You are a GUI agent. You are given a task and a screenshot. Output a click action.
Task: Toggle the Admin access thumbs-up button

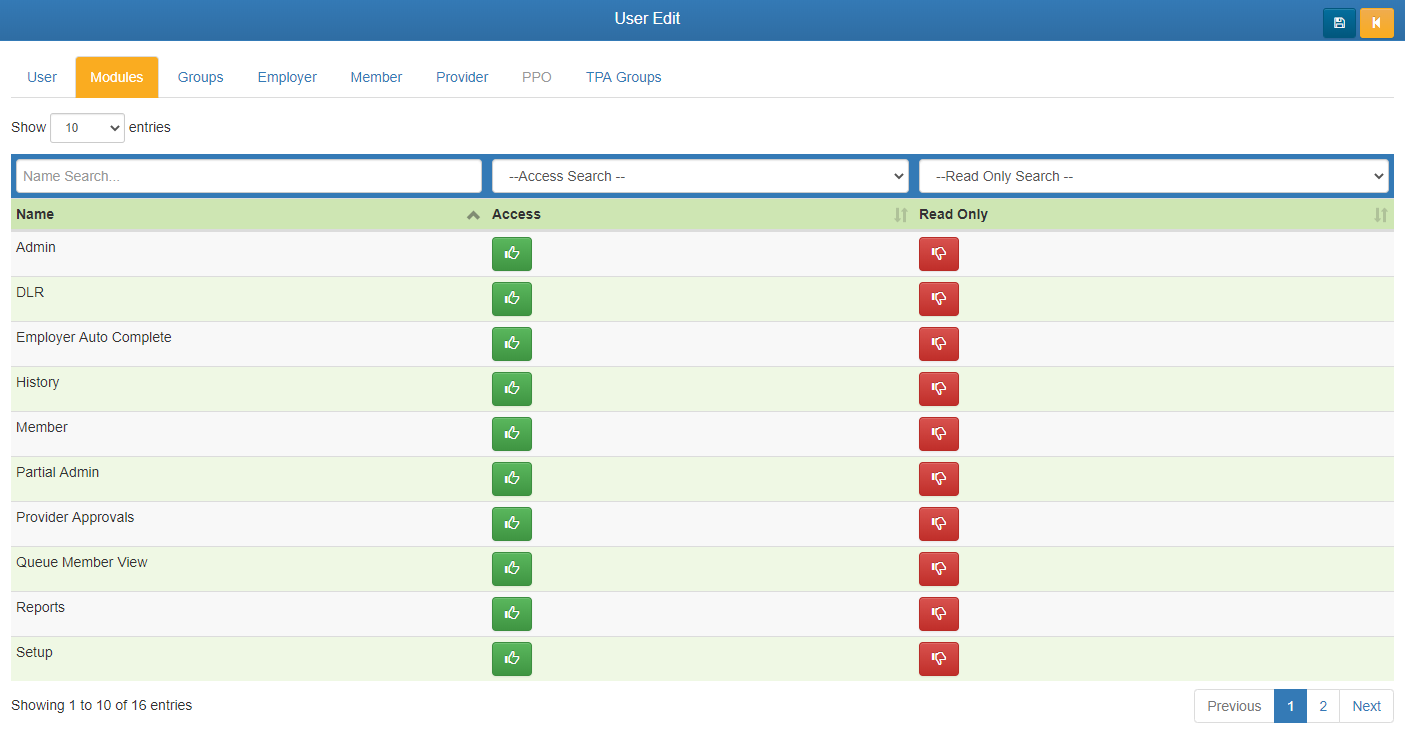tap(511, 254)
